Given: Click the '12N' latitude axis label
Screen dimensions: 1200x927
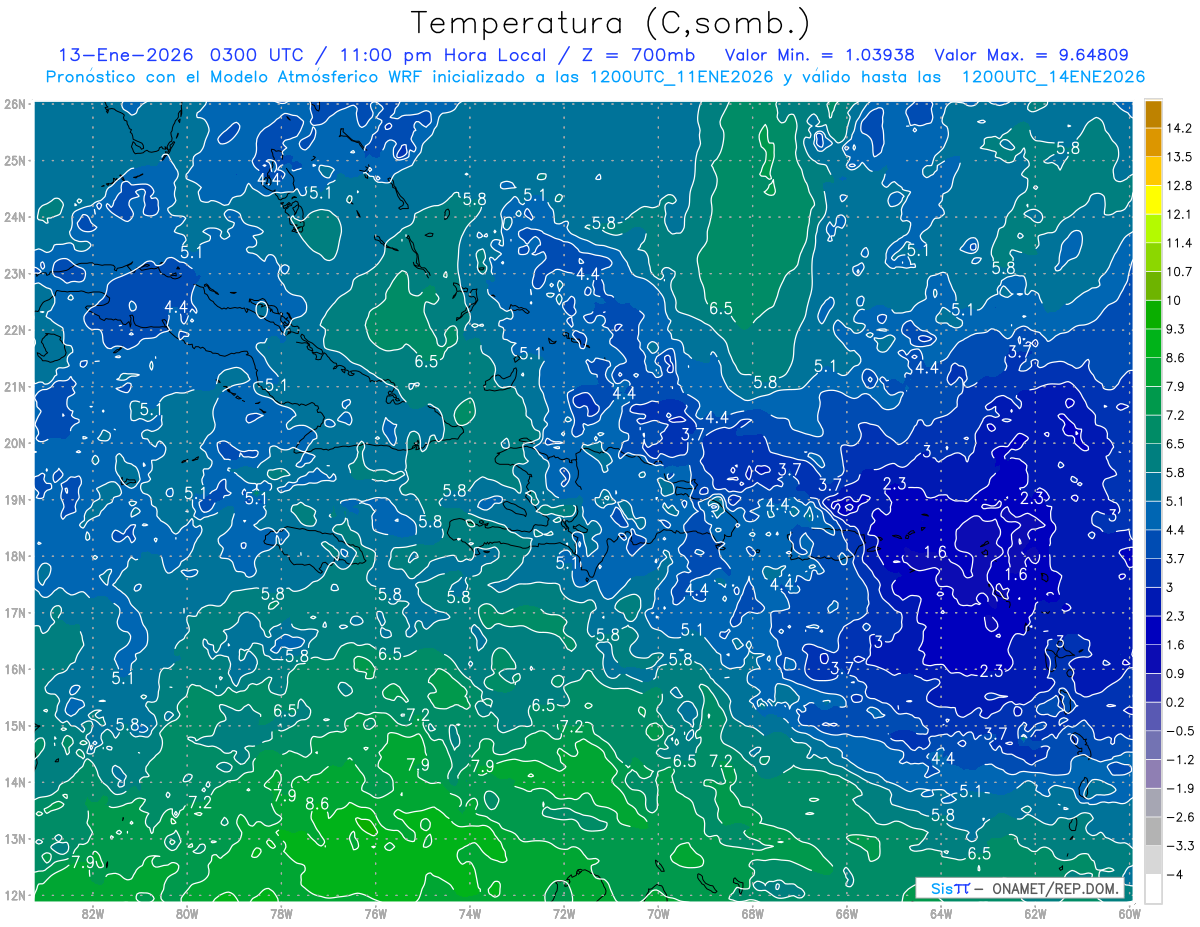Looking at the screenshot, I should coord(15,895).
